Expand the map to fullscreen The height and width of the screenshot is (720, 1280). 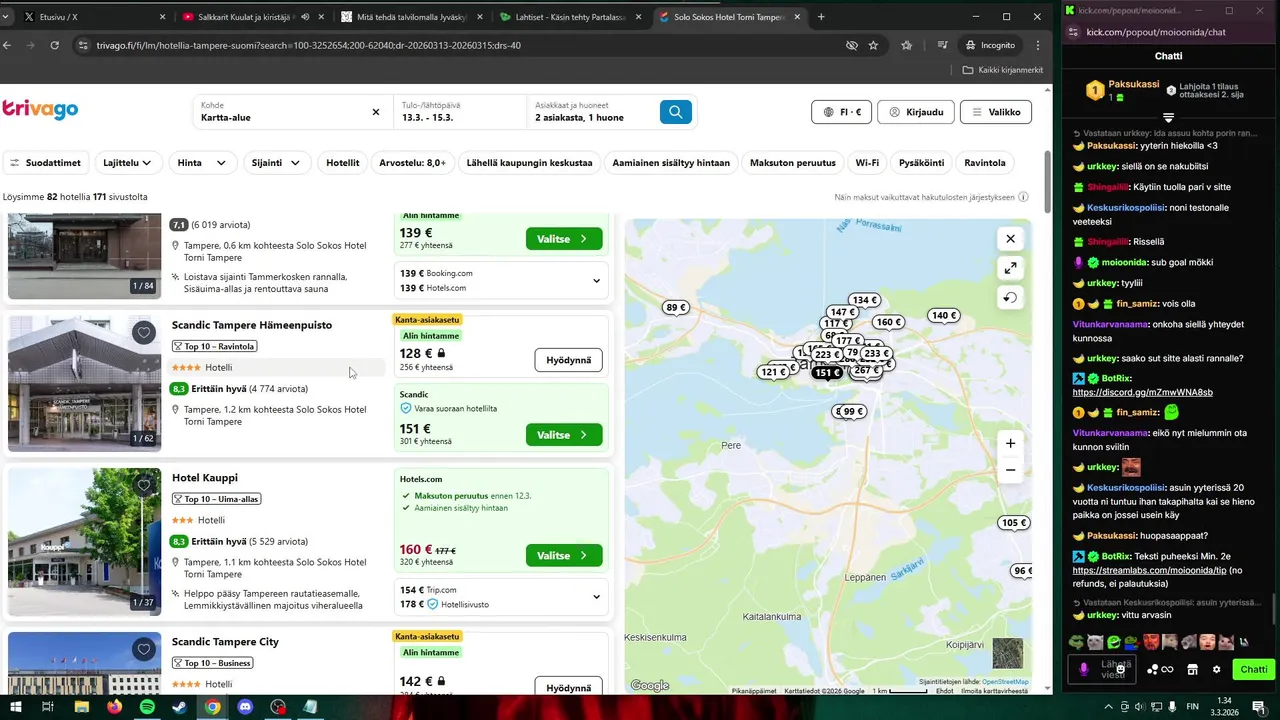click(x=1010, y=268)
